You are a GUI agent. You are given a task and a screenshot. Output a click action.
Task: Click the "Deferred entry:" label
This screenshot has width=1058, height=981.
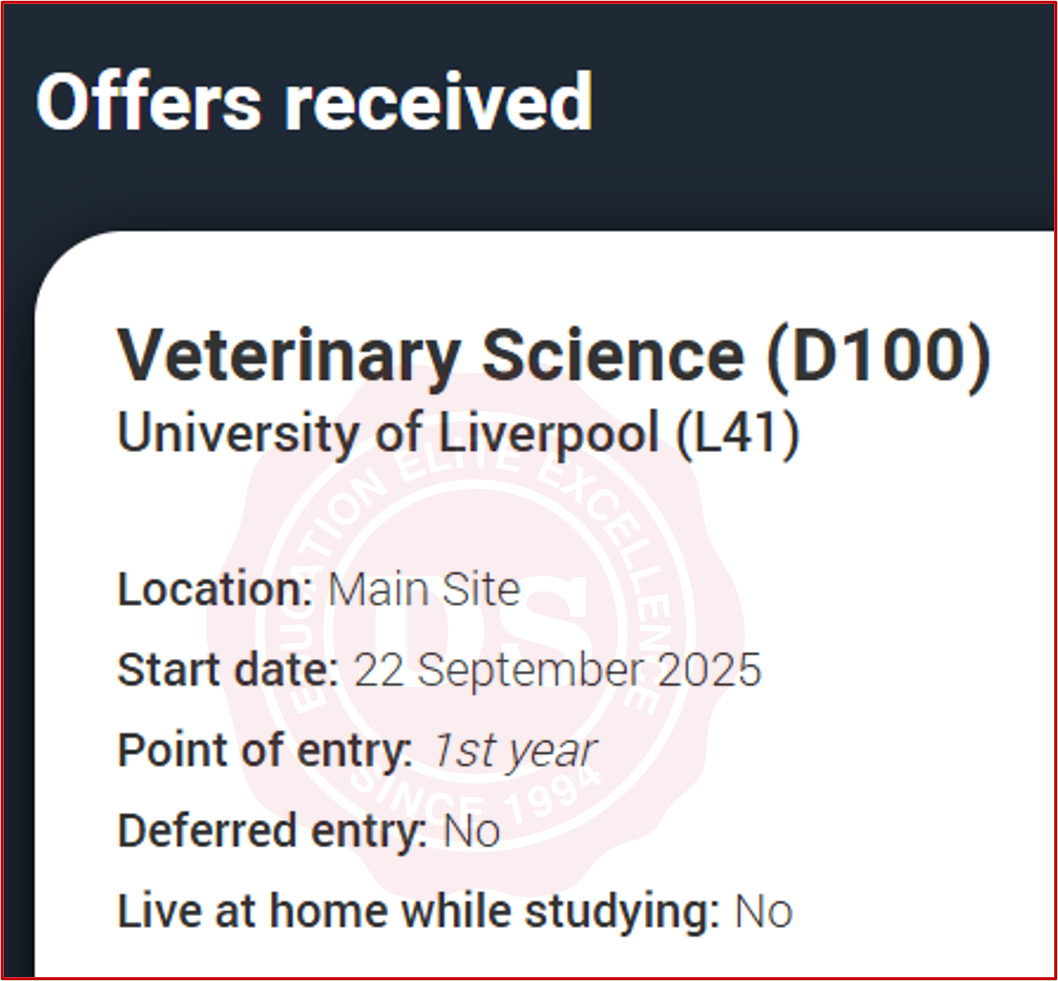[273, 831]
